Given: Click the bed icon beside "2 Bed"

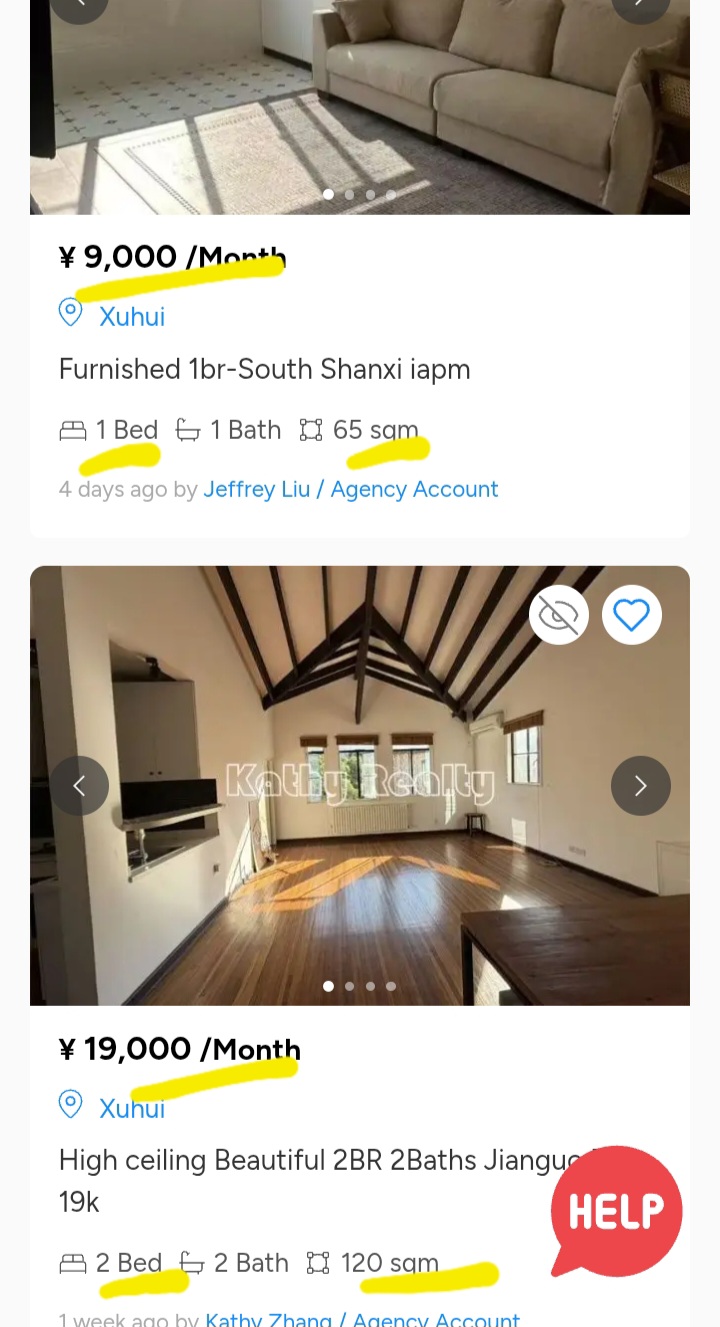Looking at the screenshot, I should (73, 1264).
